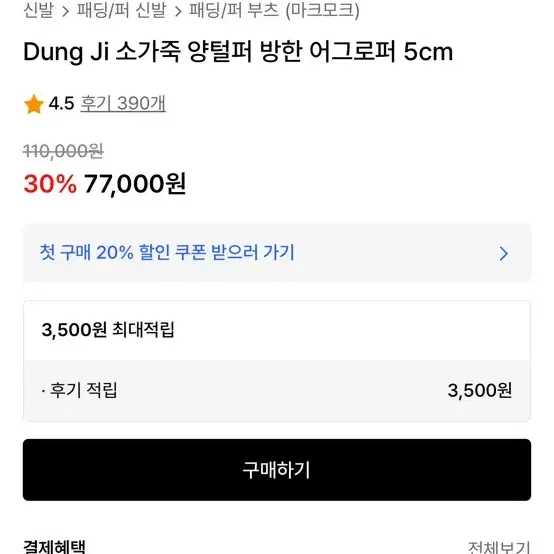The image size is (554, 554).
Task: Click the first breadcrumb separator arrow
Action: (x=65, y=11)
